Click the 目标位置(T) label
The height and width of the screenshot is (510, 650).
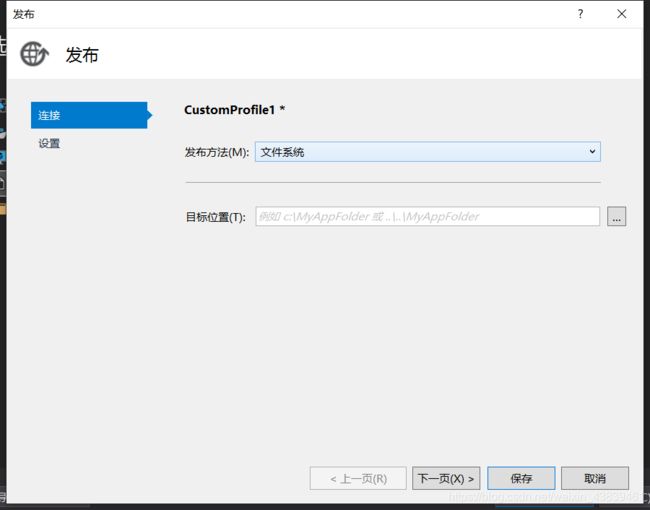216,217
